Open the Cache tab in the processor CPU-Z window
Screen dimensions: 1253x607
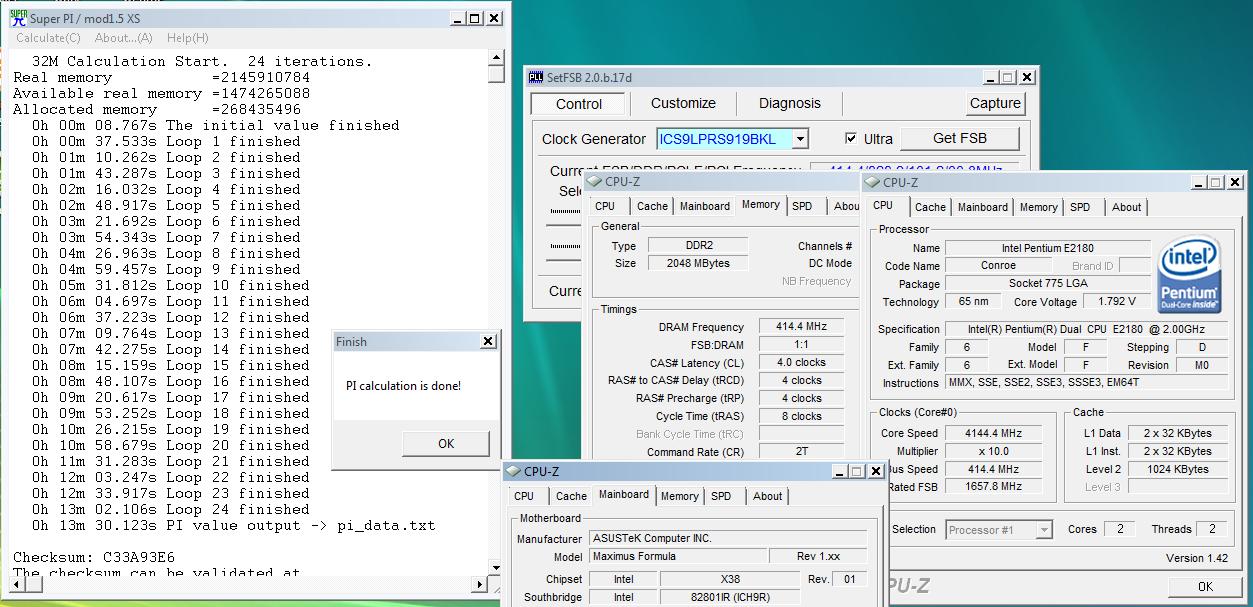click(x=930, y=207)
